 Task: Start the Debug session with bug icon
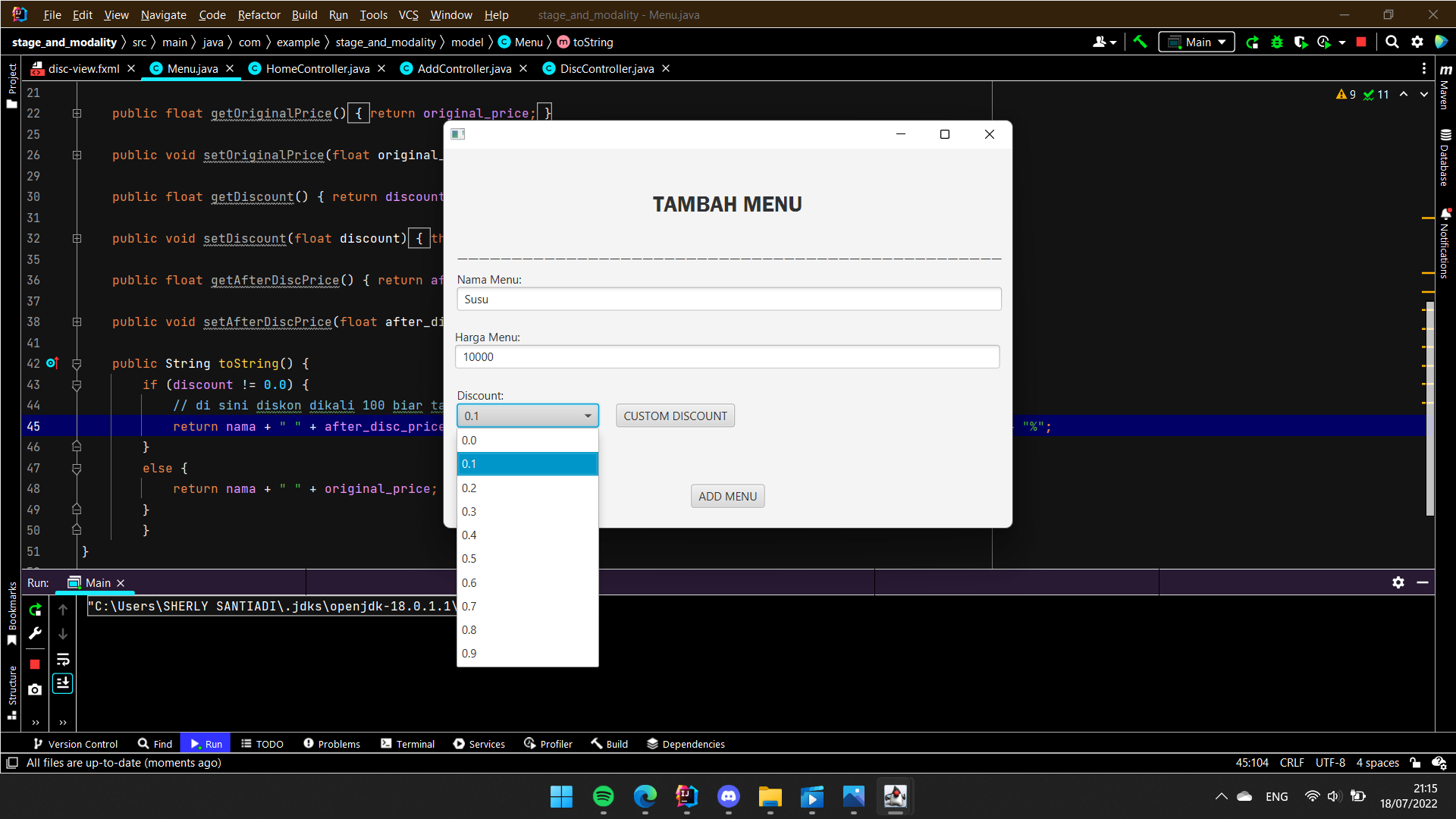(x=1277, y=42)
